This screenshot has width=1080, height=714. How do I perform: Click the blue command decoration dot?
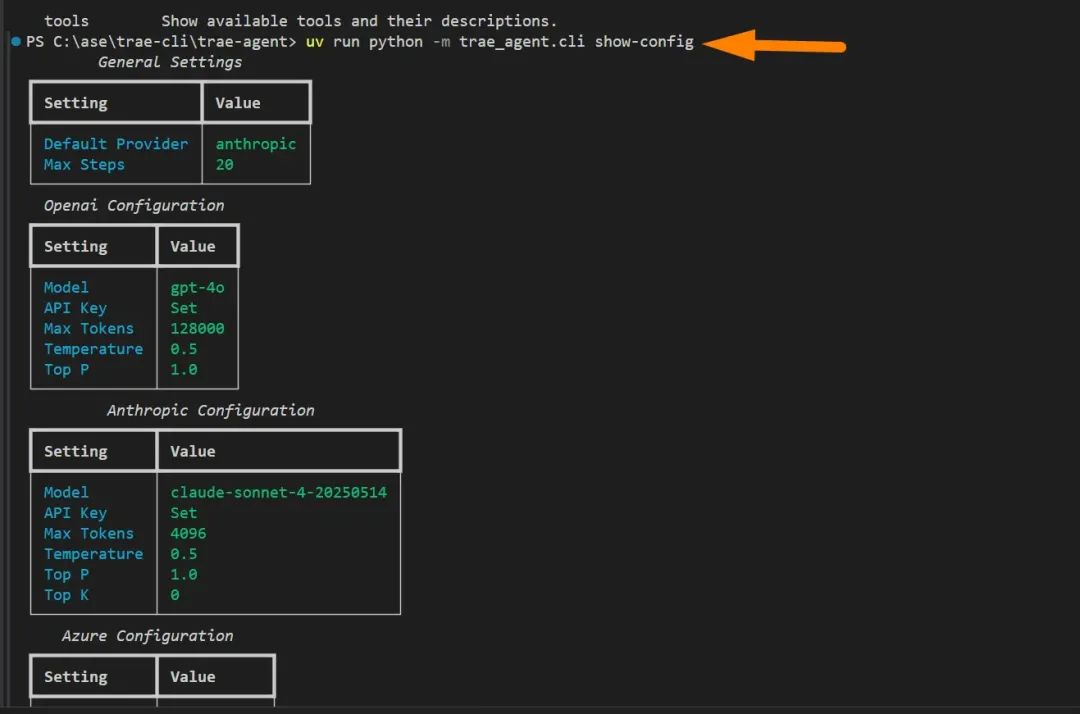[16, 42]
